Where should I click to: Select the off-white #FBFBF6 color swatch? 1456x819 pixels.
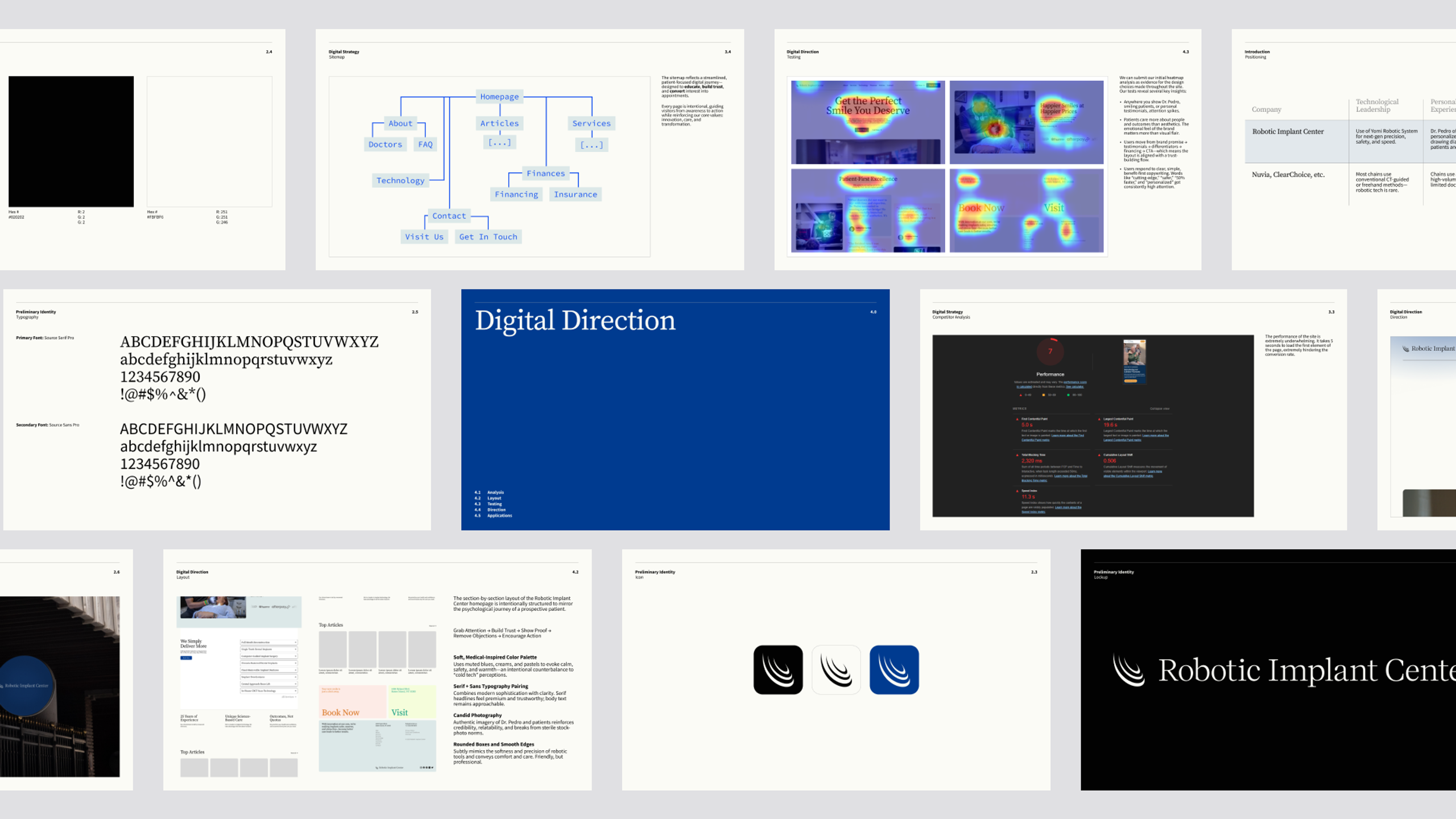coord(209,142)
